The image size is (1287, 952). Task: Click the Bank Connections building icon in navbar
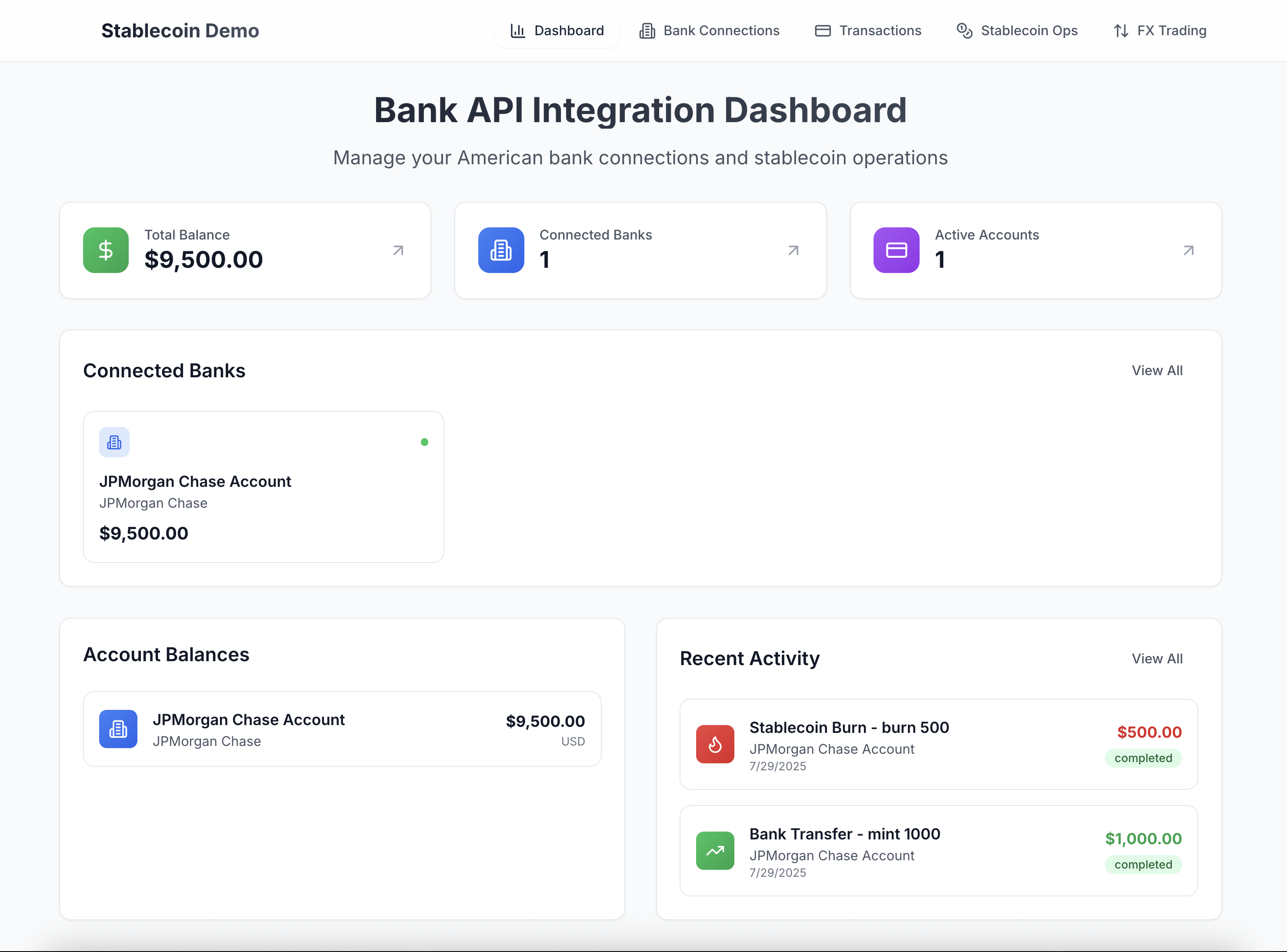(x=647, y=30)
